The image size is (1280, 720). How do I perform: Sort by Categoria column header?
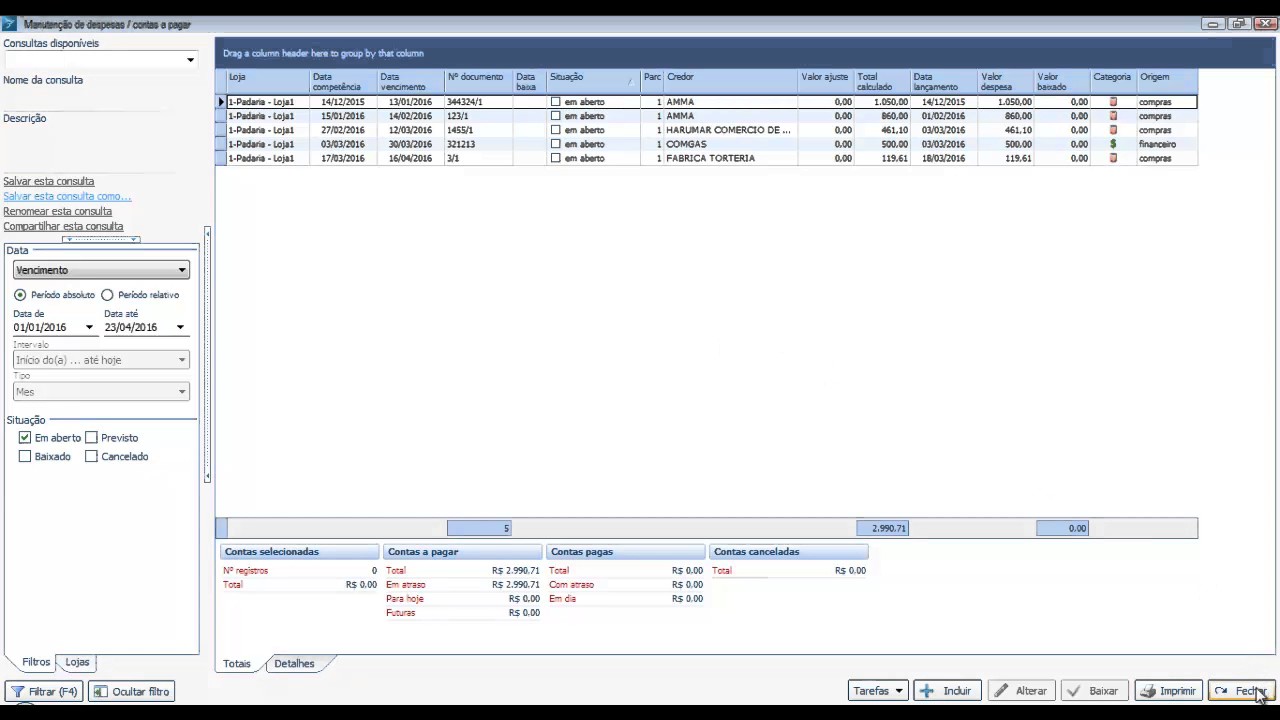coord(1113,82)
